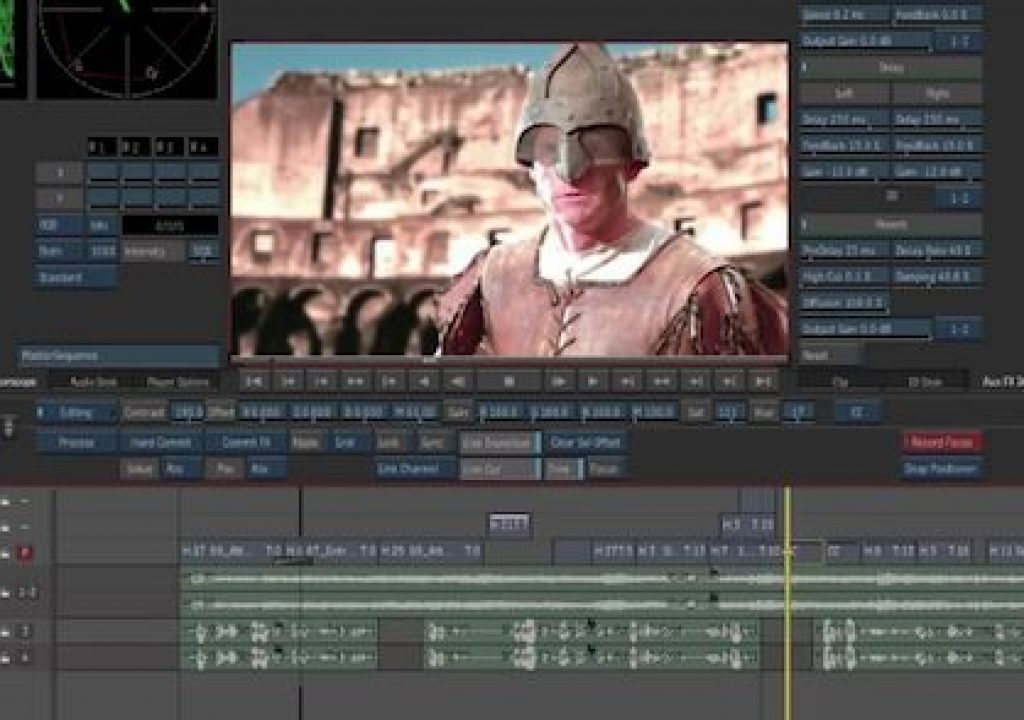Click the lock icon of audio track 1-2
This screenshot has width=1024, height=720.
click(5, 593)
